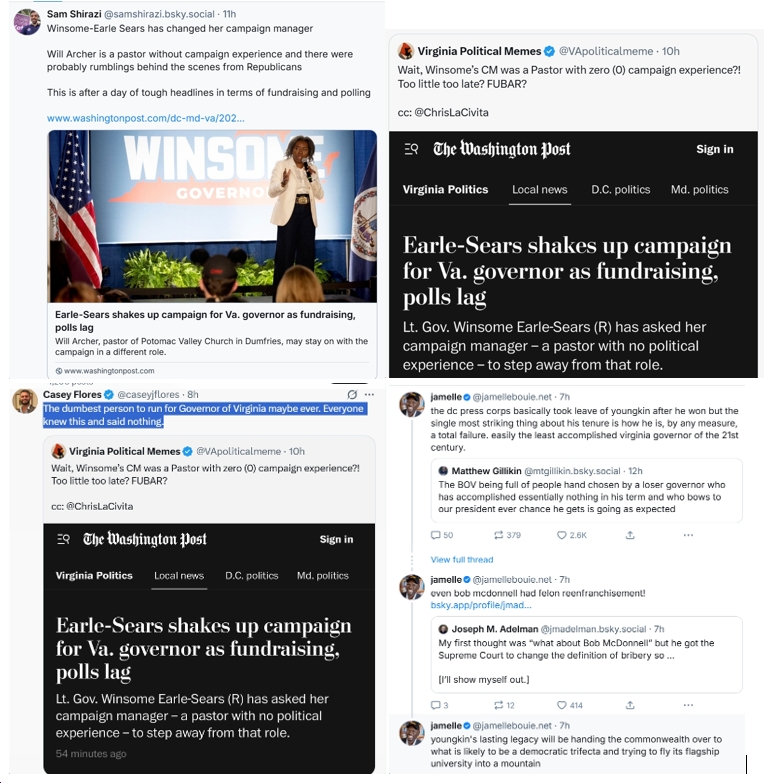This screenshot has height=783, width=765.
Task: Open Sam Shirazi profile avatar
Action: coord(27,22)
